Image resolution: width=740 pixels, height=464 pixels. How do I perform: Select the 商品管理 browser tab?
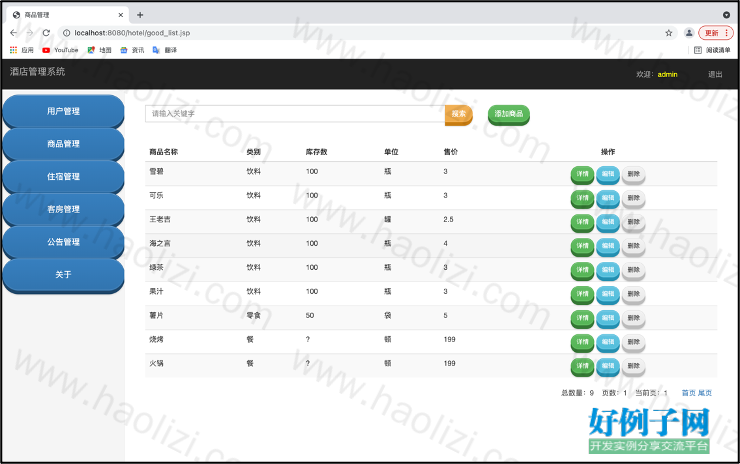[x=66, y=15]
